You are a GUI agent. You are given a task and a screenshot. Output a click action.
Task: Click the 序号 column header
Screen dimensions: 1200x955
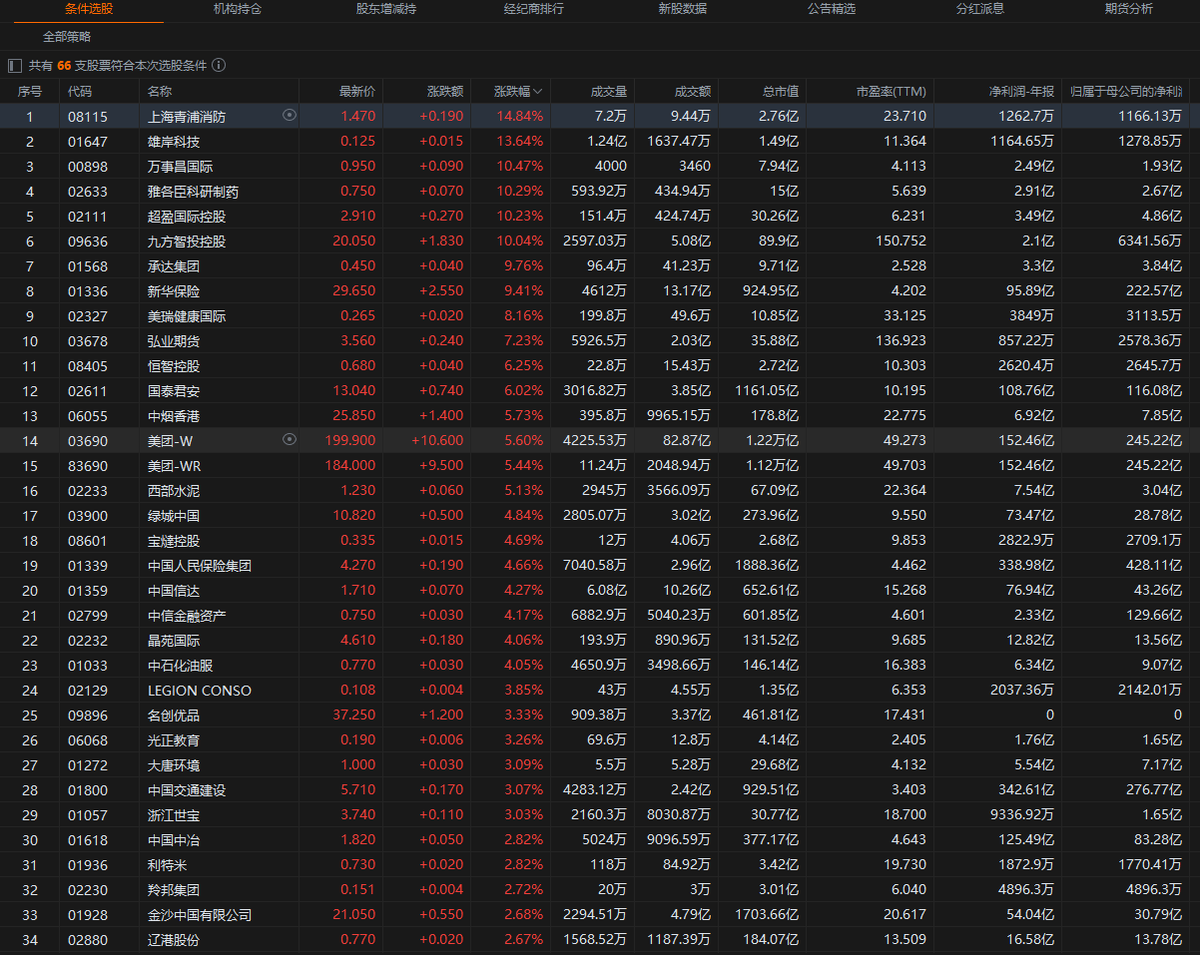(x=30, y=91)
